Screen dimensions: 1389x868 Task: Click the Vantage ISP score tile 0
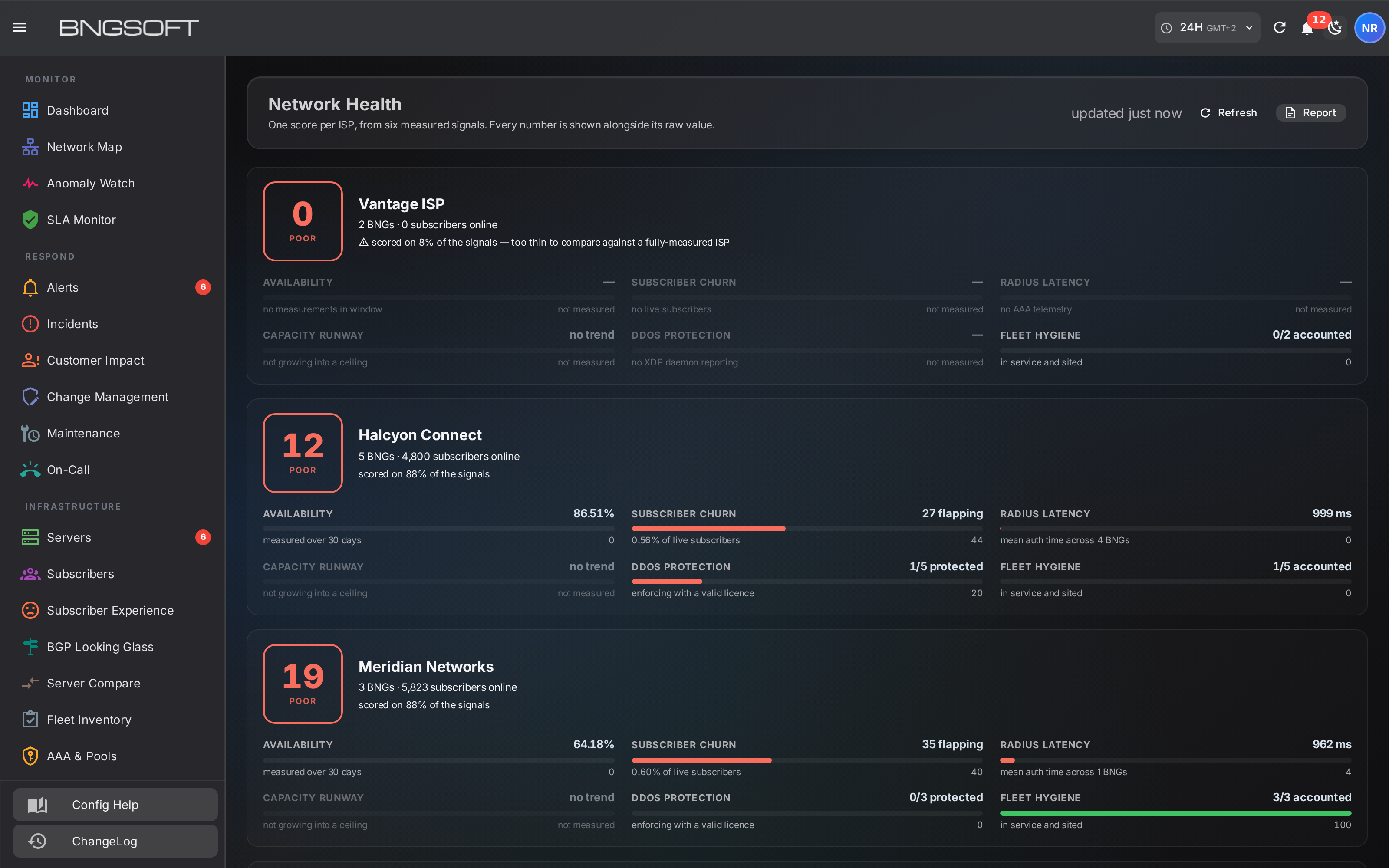(303, 221)
